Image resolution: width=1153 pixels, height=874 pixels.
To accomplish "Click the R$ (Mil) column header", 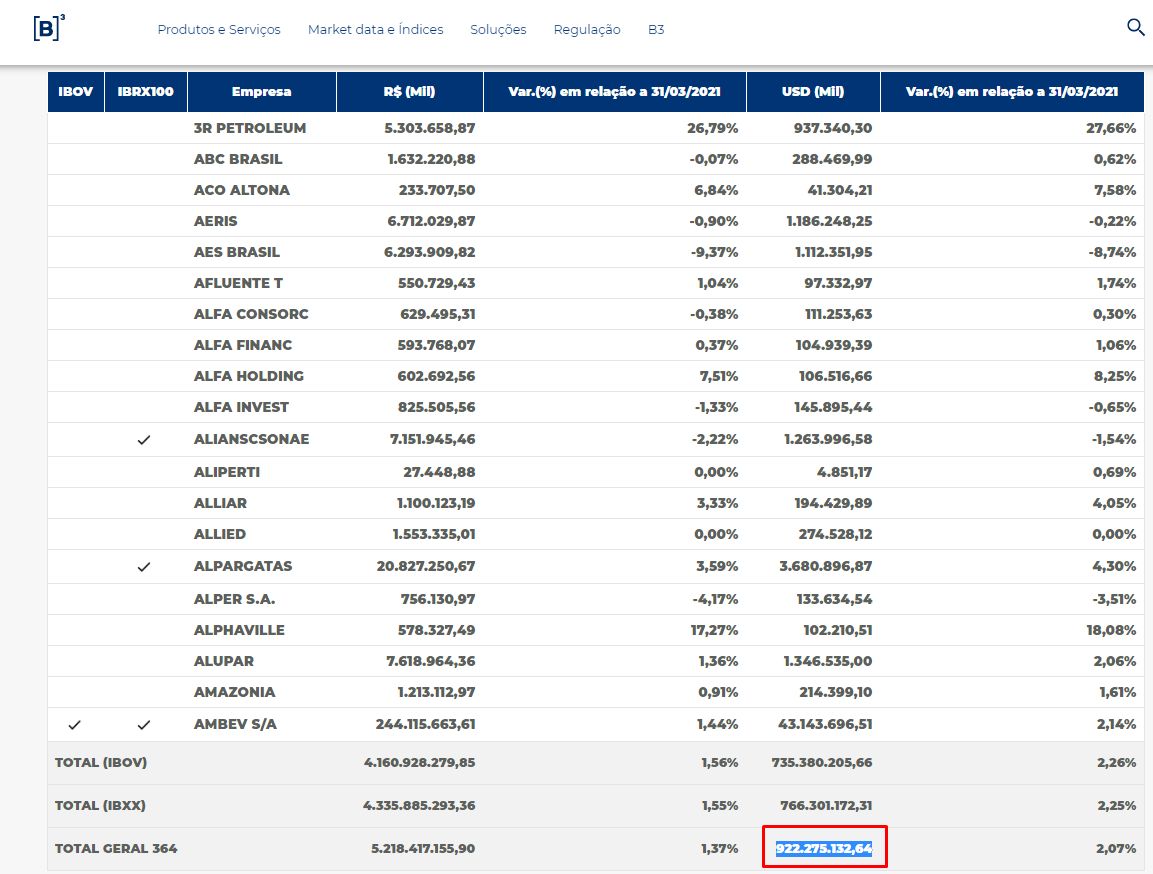I will pos(410,92).
